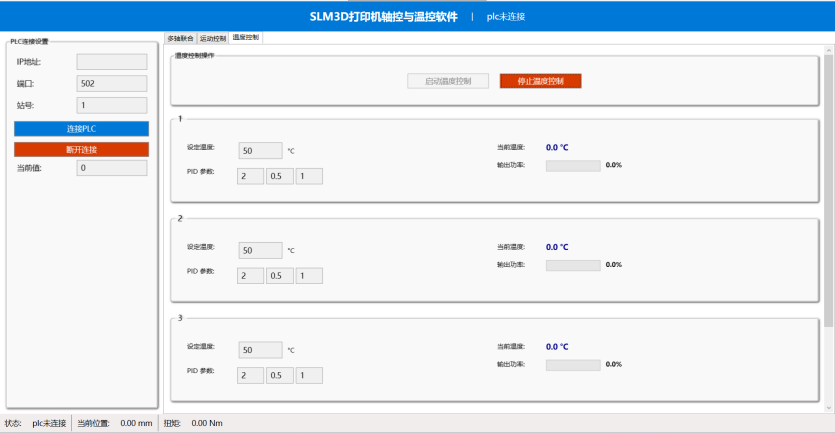Click the blue 连接PLC button
The height and width of the screenshot is (433, 835).
click(x=81, y=129)
